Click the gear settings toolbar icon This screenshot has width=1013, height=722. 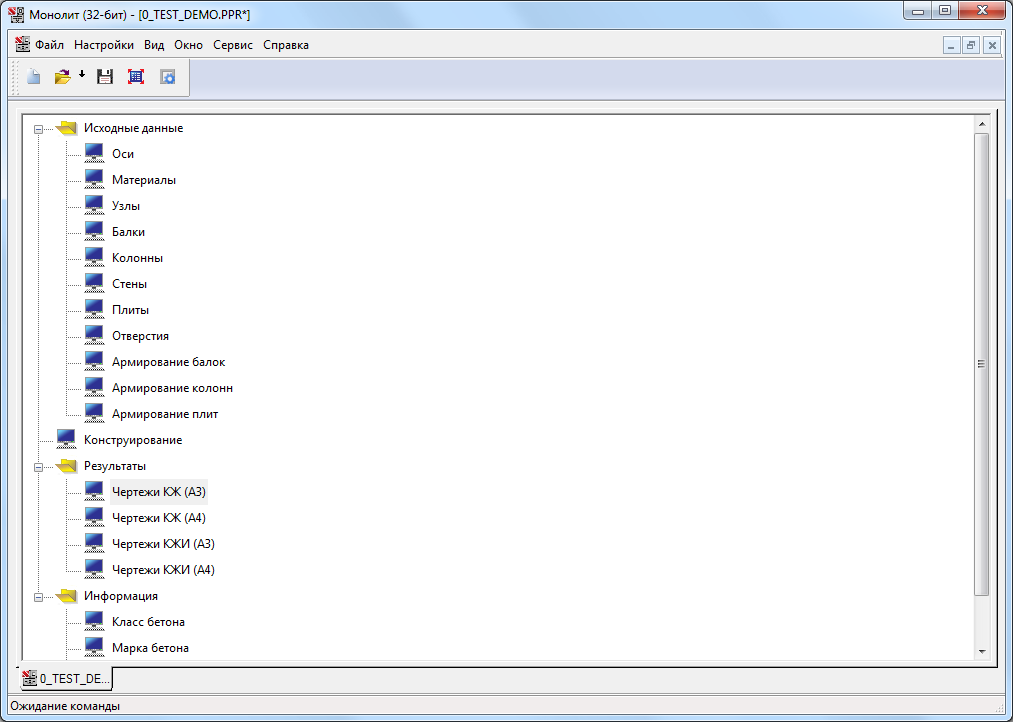(168, 77)
